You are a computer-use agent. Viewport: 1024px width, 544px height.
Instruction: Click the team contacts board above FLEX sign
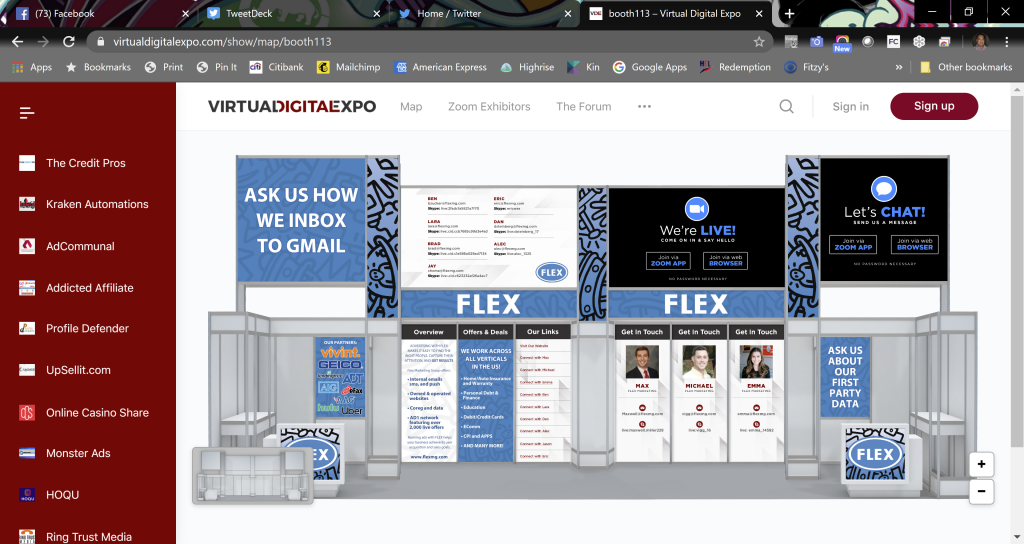488,238
